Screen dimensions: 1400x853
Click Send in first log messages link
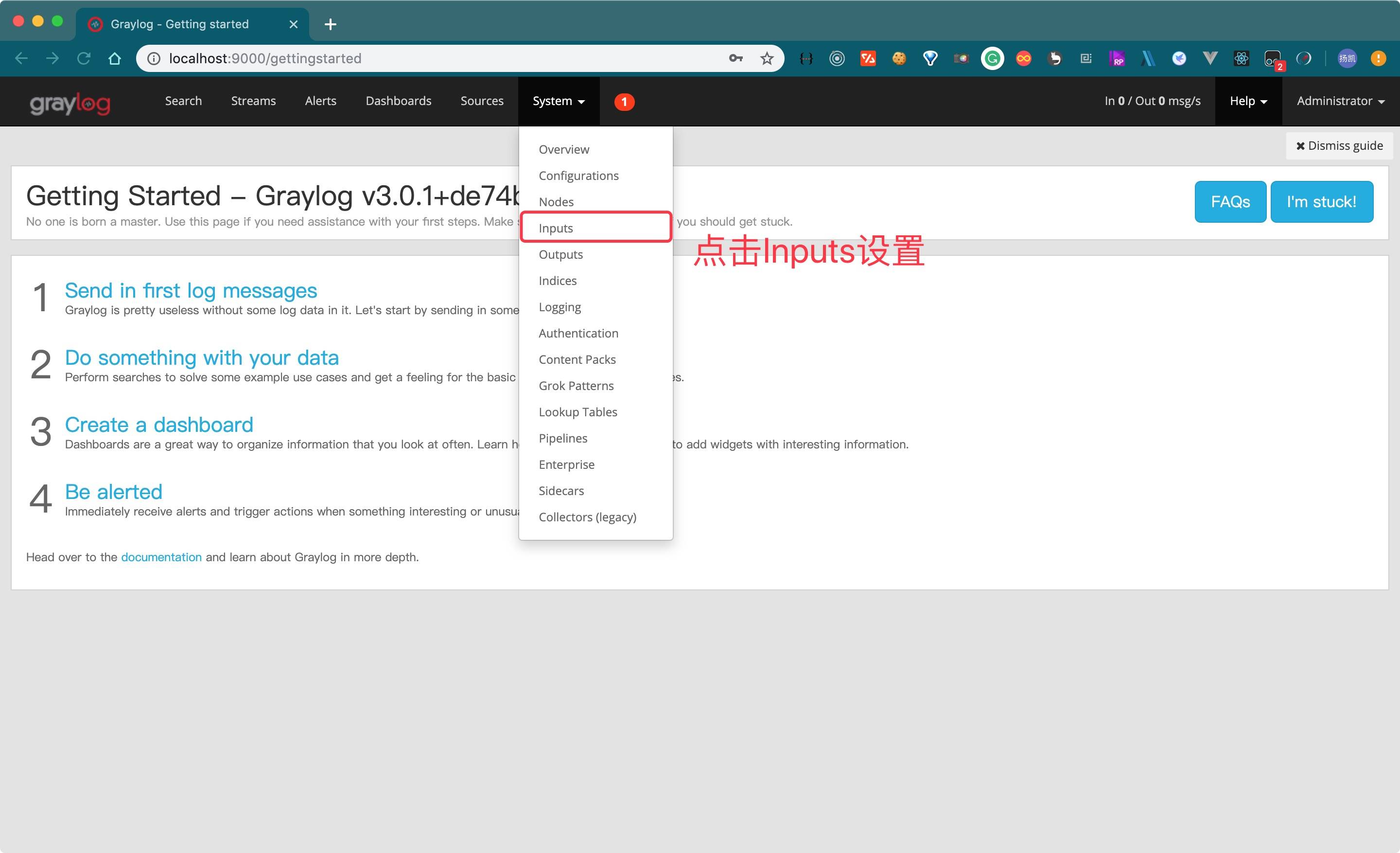[191, 290]
